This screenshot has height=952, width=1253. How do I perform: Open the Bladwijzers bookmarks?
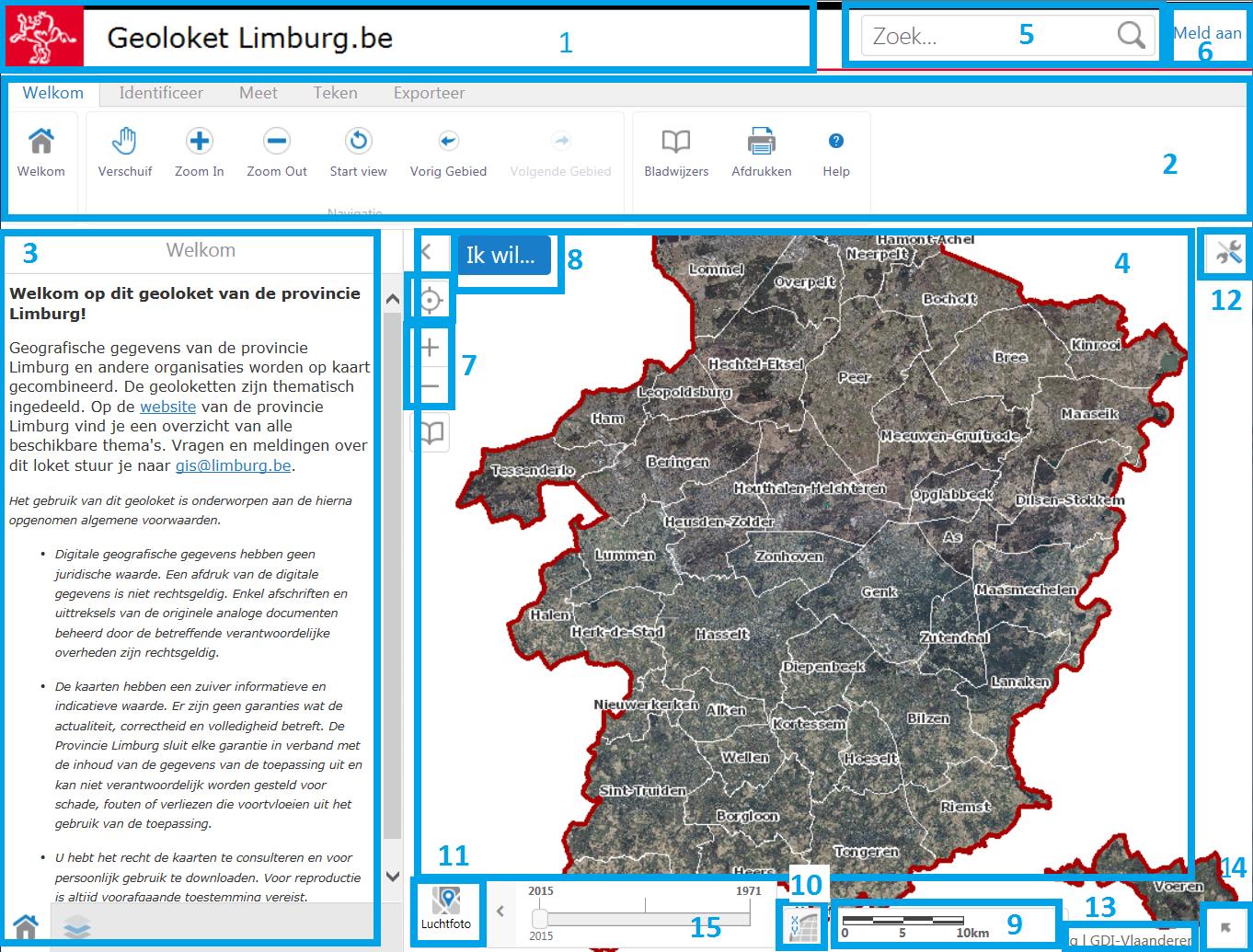[676, 153]
